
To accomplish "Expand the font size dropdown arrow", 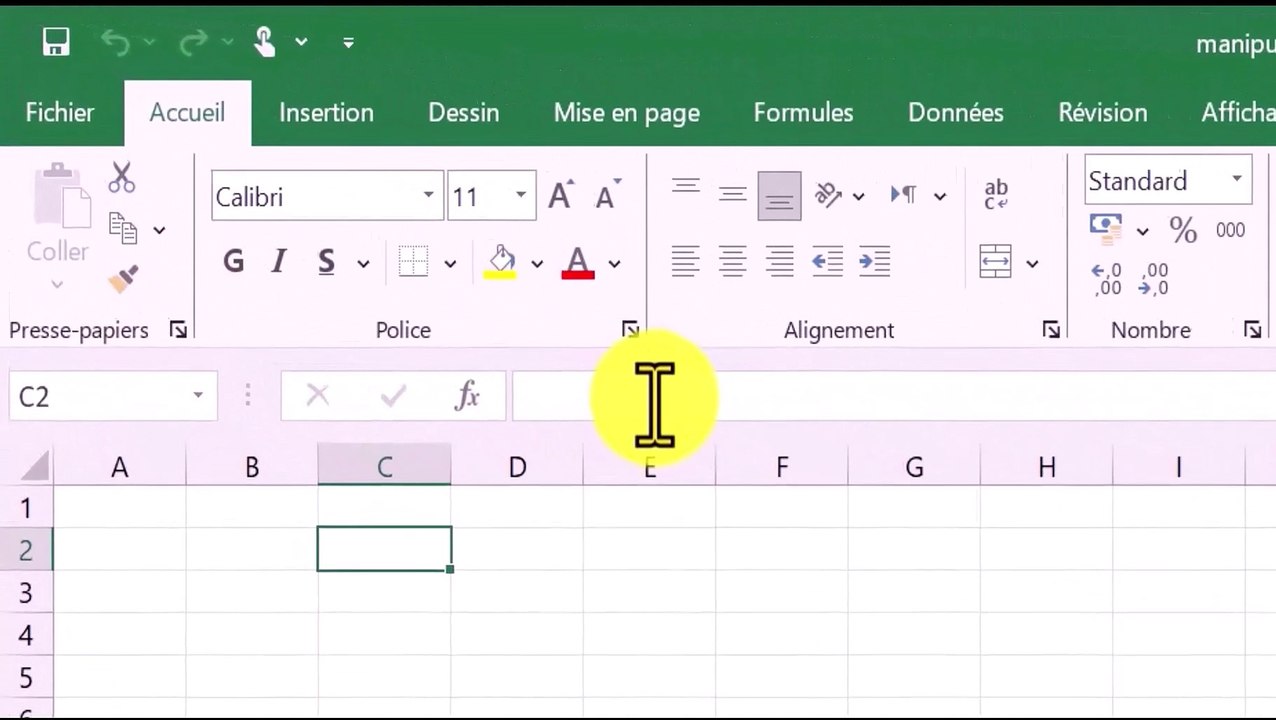I will (x=521, y=196).
